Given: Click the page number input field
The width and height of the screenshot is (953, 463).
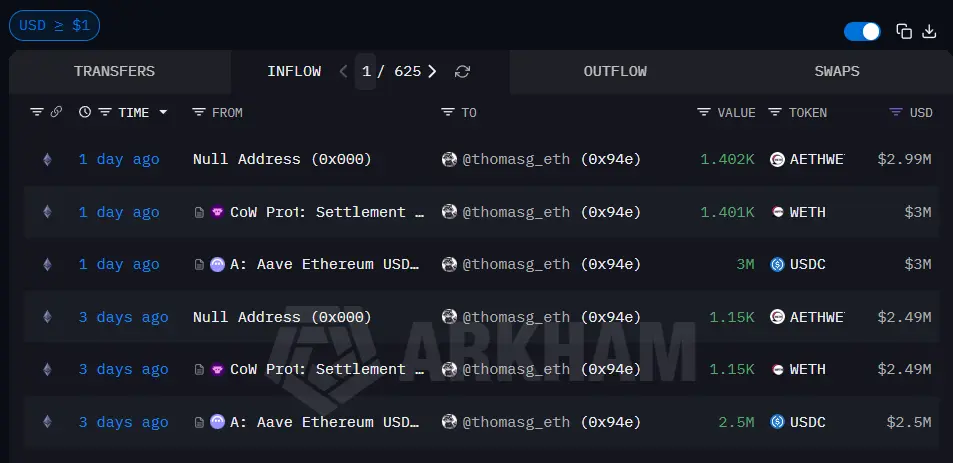Looking at the screenshot, I should pyautogui.click(x=366, y=72).
